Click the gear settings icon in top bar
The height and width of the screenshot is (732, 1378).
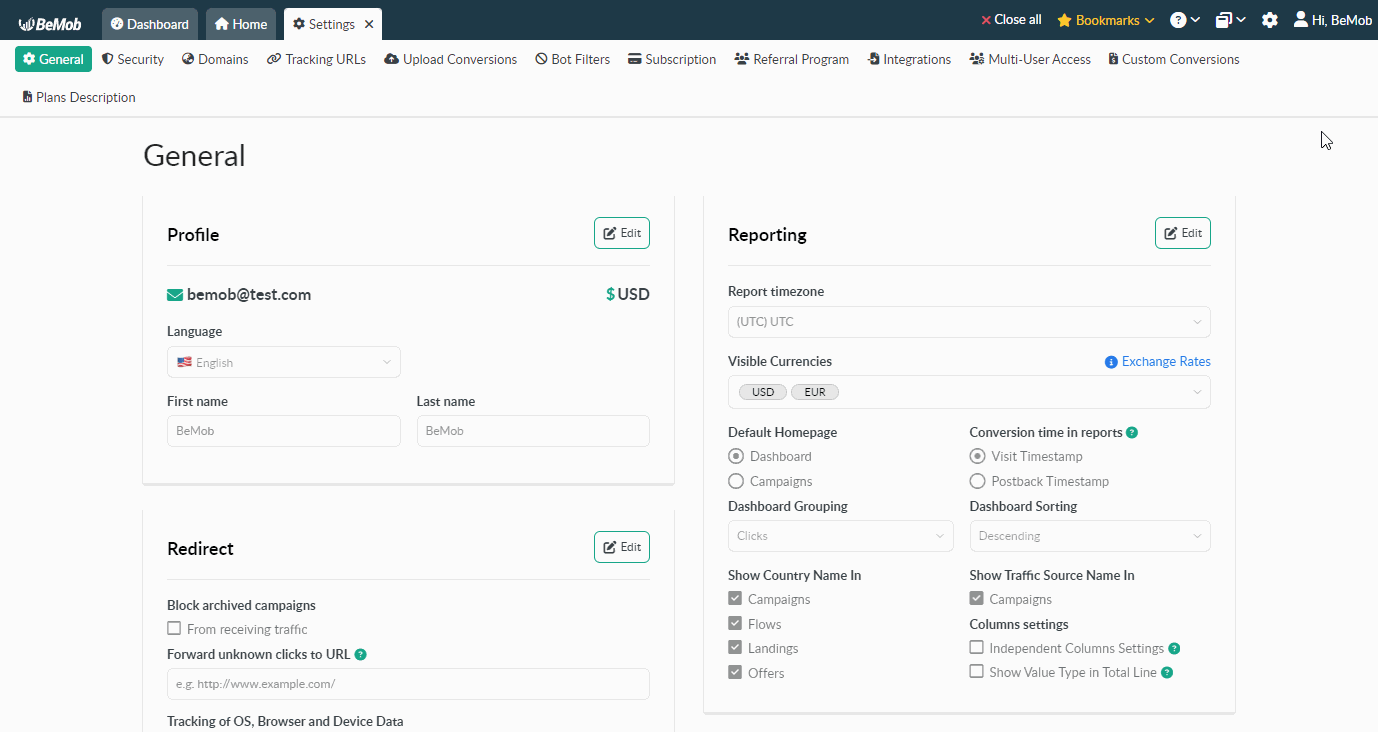(1270, 20)
